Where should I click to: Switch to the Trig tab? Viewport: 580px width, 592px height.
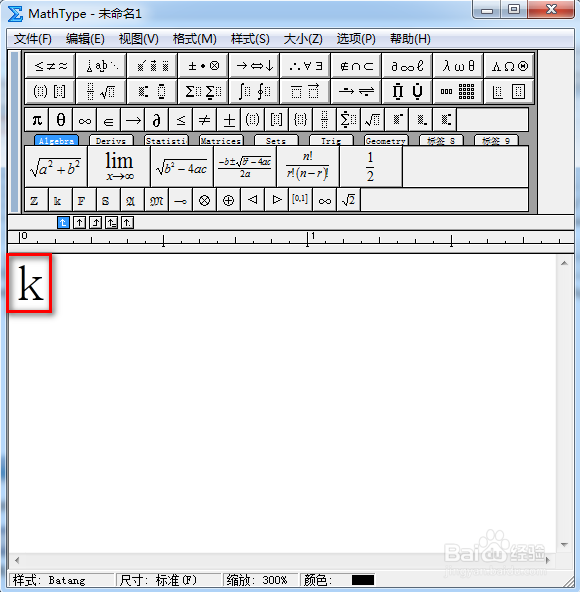331,140
